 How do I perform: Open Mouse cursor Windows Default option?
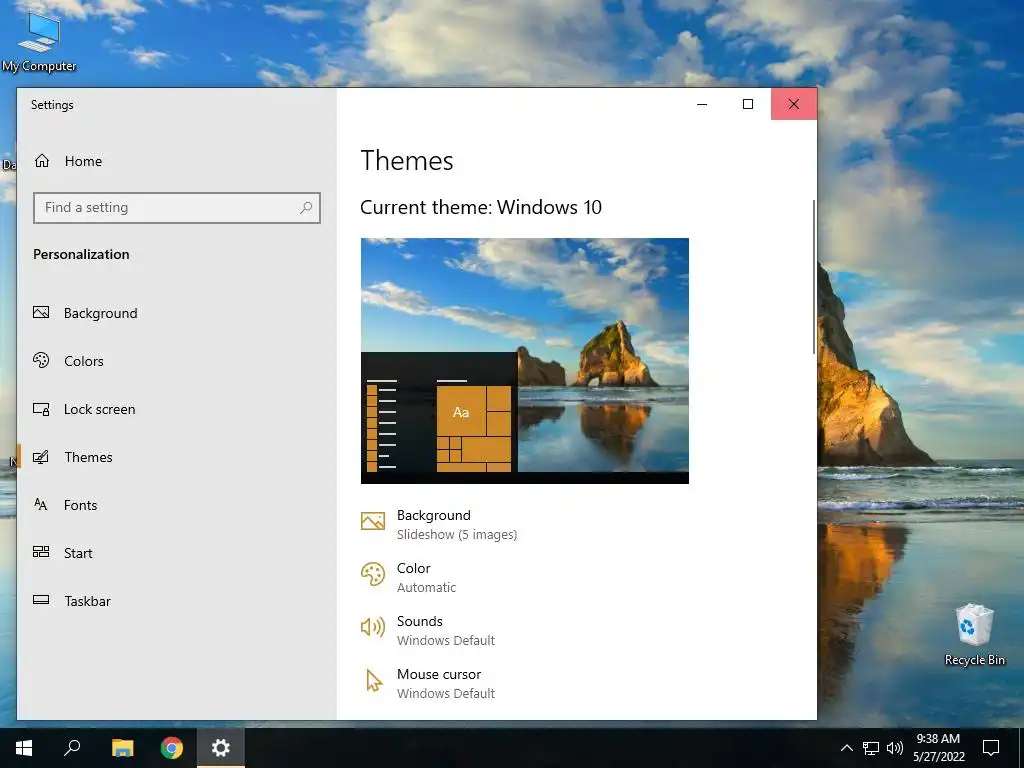(428, 683)
